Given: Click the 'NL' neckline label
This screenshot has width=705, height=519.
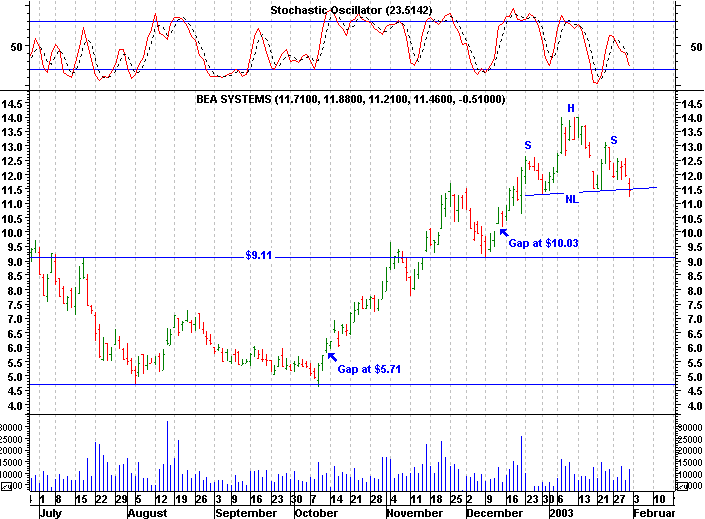Looking at the screenshot, I should point(571,199).
